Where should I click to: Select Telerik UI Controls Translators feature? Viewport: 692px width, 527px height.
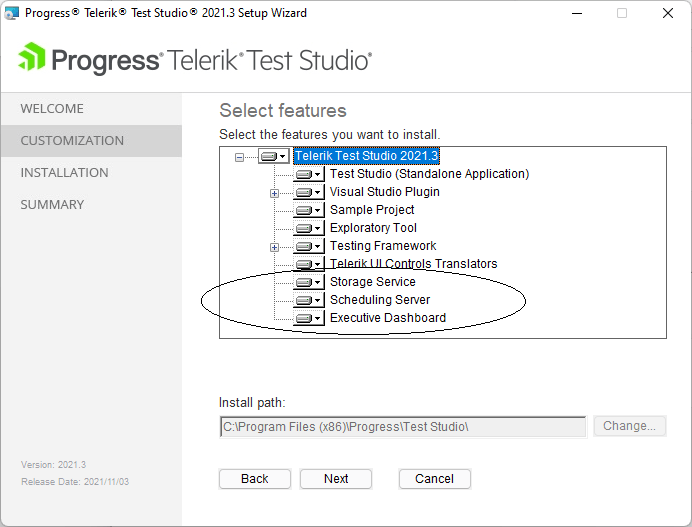414,264
